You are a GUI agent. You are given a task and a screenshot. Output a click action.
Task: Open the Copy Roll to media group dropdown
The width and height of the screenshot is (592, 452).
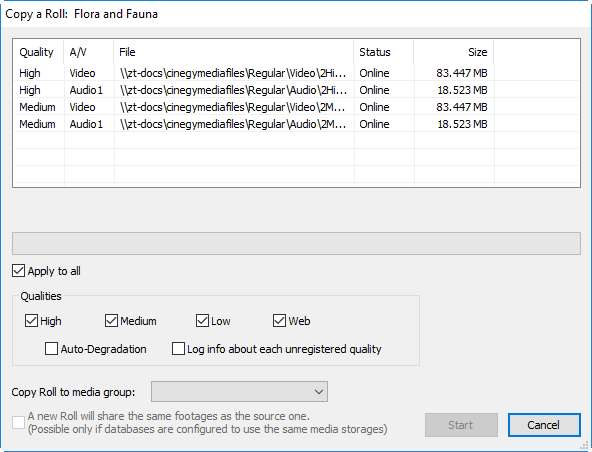click(239, 392)
